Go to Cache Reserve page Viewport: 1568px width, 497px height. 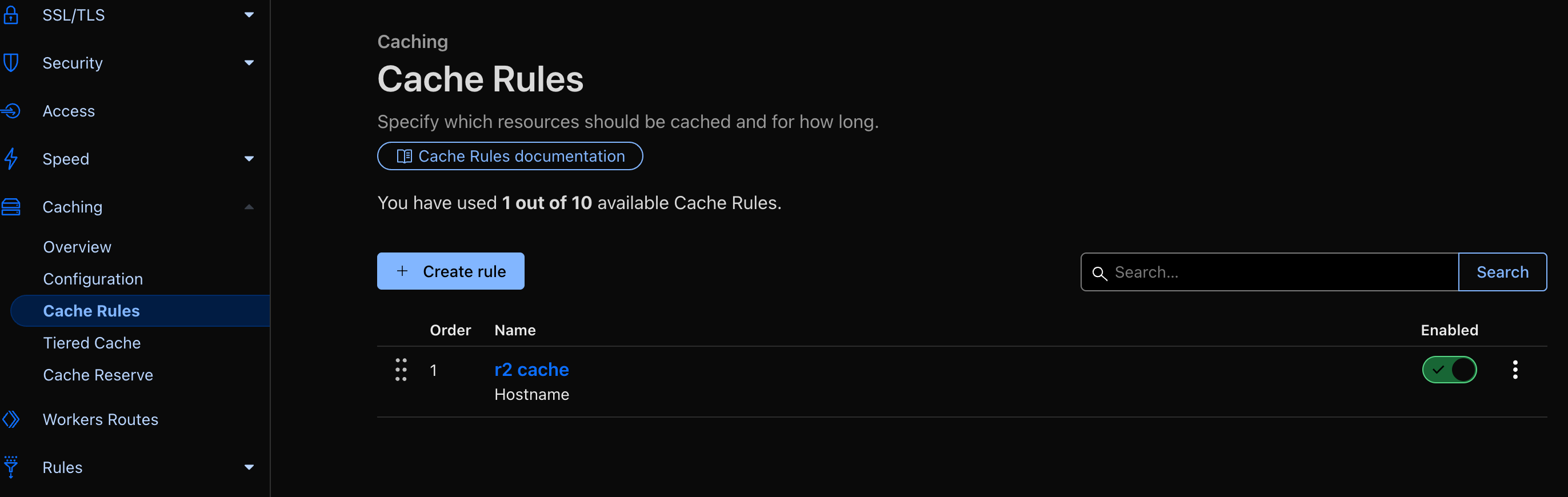[x=98, y=375]
